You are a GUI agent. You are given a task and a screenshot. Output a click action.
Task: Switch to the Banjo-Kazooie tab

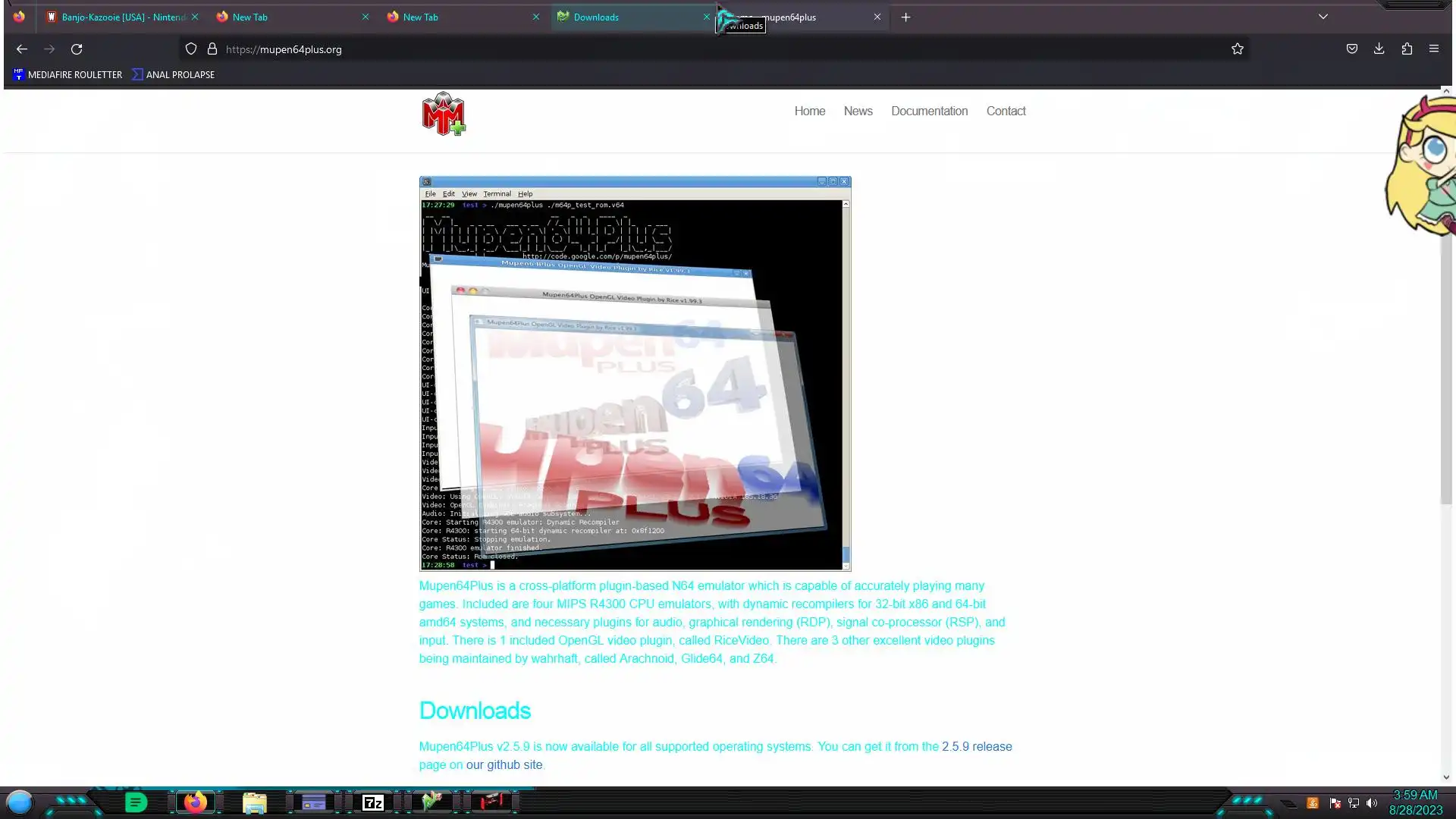(x=121, y=17)
